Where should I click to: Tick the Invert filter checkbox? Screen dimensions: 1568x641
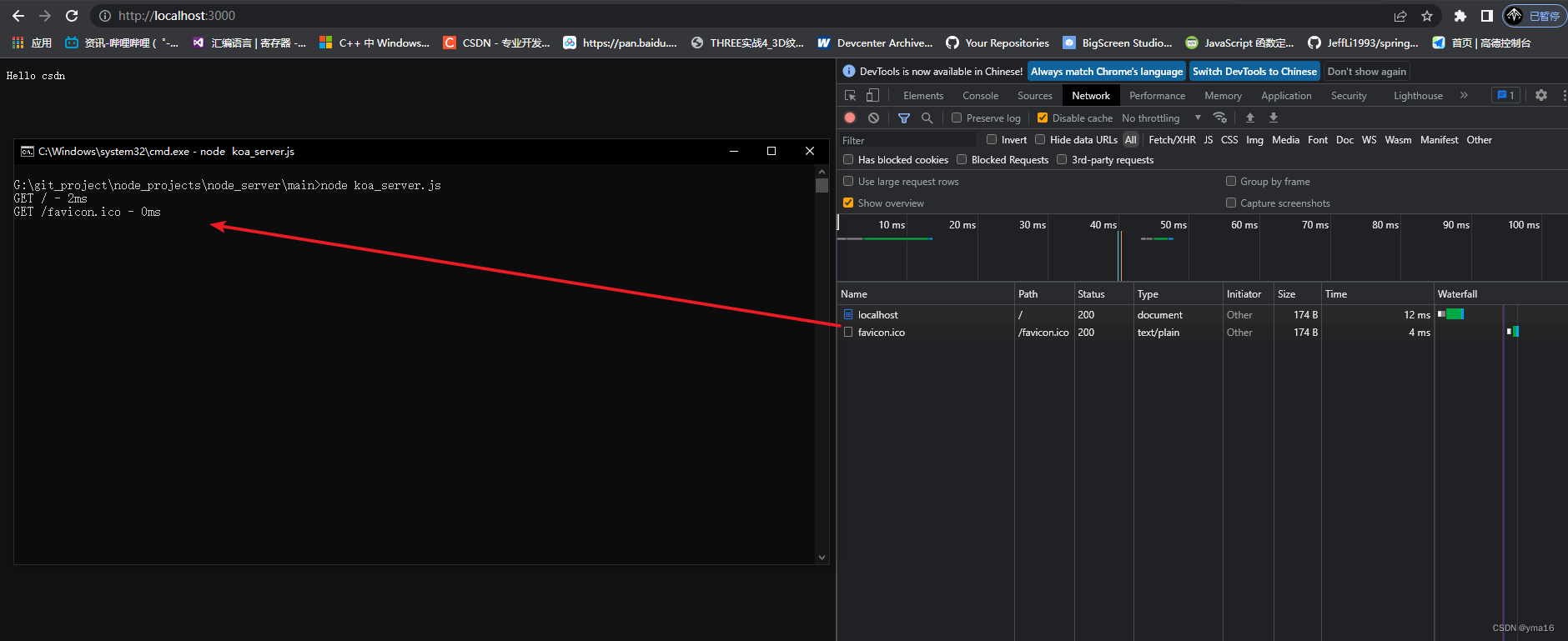tap(992, 139)
